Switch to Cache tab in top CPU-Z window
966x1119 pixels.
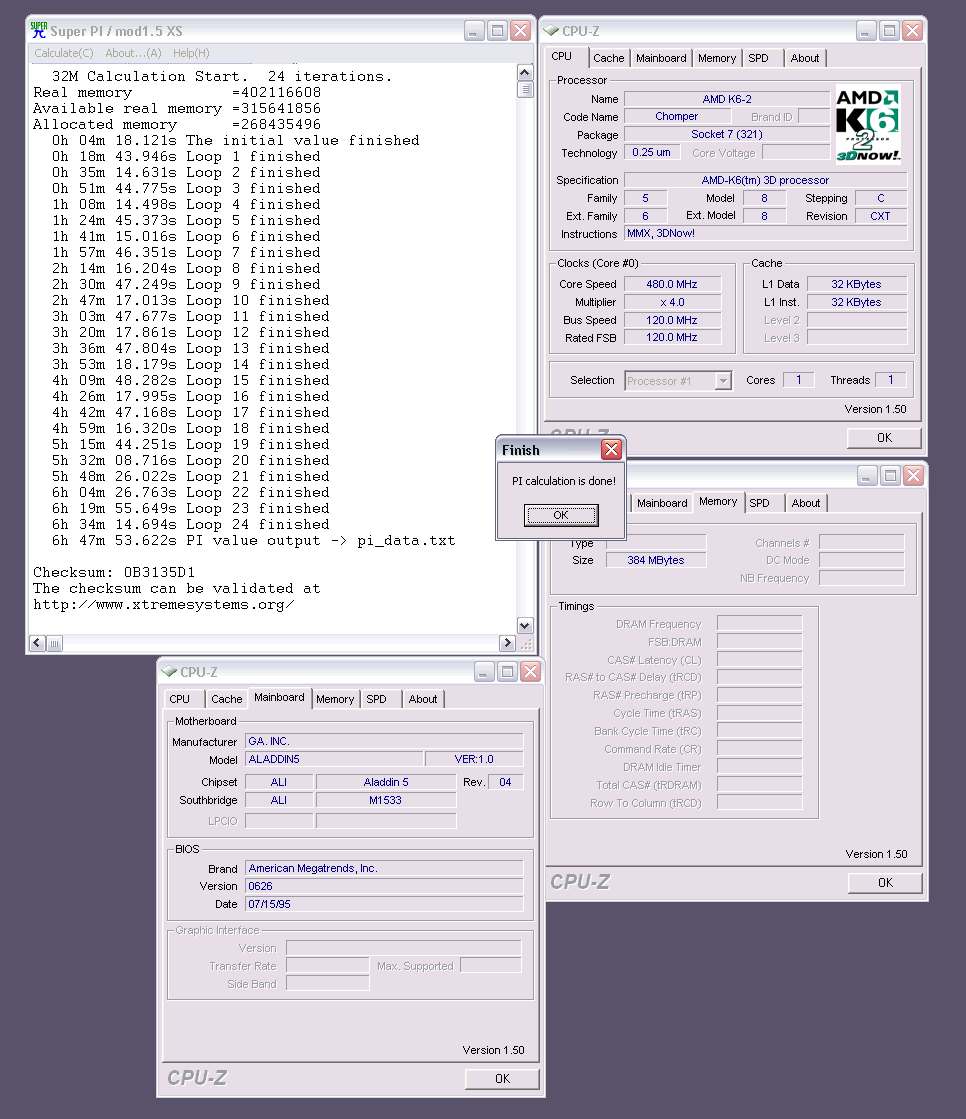click(x=609, y=58)
